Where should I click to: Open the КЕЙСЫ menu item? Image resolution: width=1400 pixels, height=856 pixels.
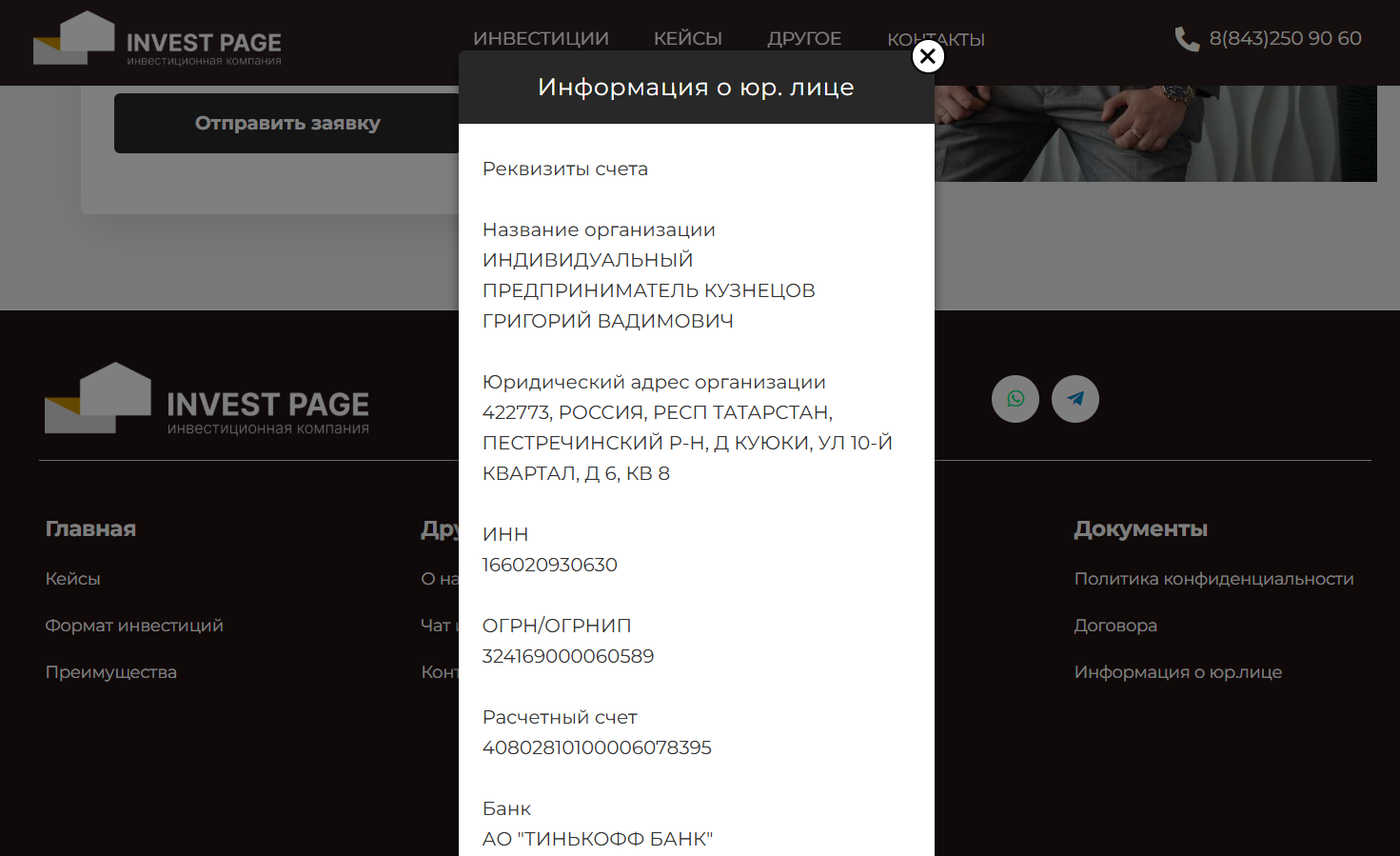pos(688,39)
